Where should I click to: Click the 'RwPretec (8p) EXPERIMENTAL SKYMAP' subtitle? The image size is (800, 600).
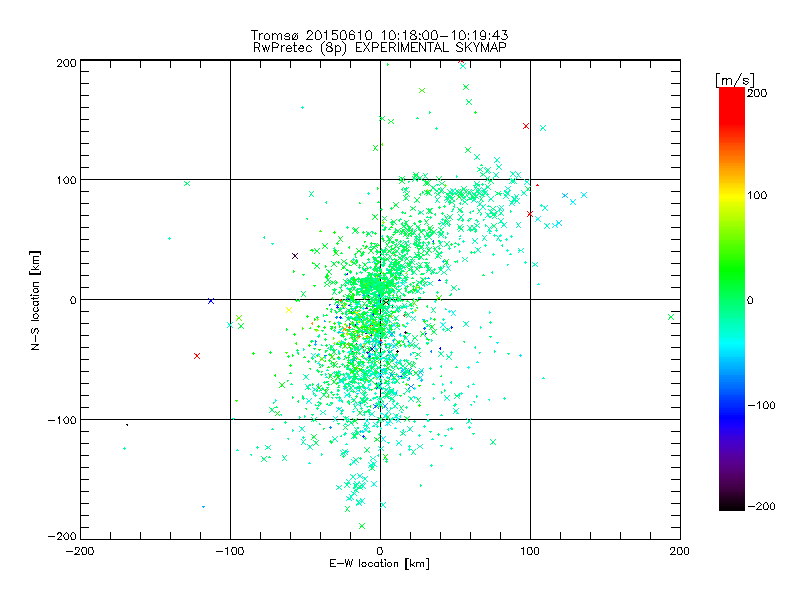tap(380, 47)
